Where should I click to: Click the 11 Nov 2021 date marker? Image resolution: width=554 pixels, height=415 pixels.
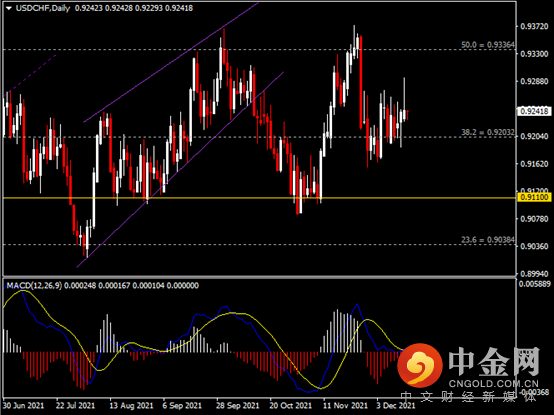(346, 405)
